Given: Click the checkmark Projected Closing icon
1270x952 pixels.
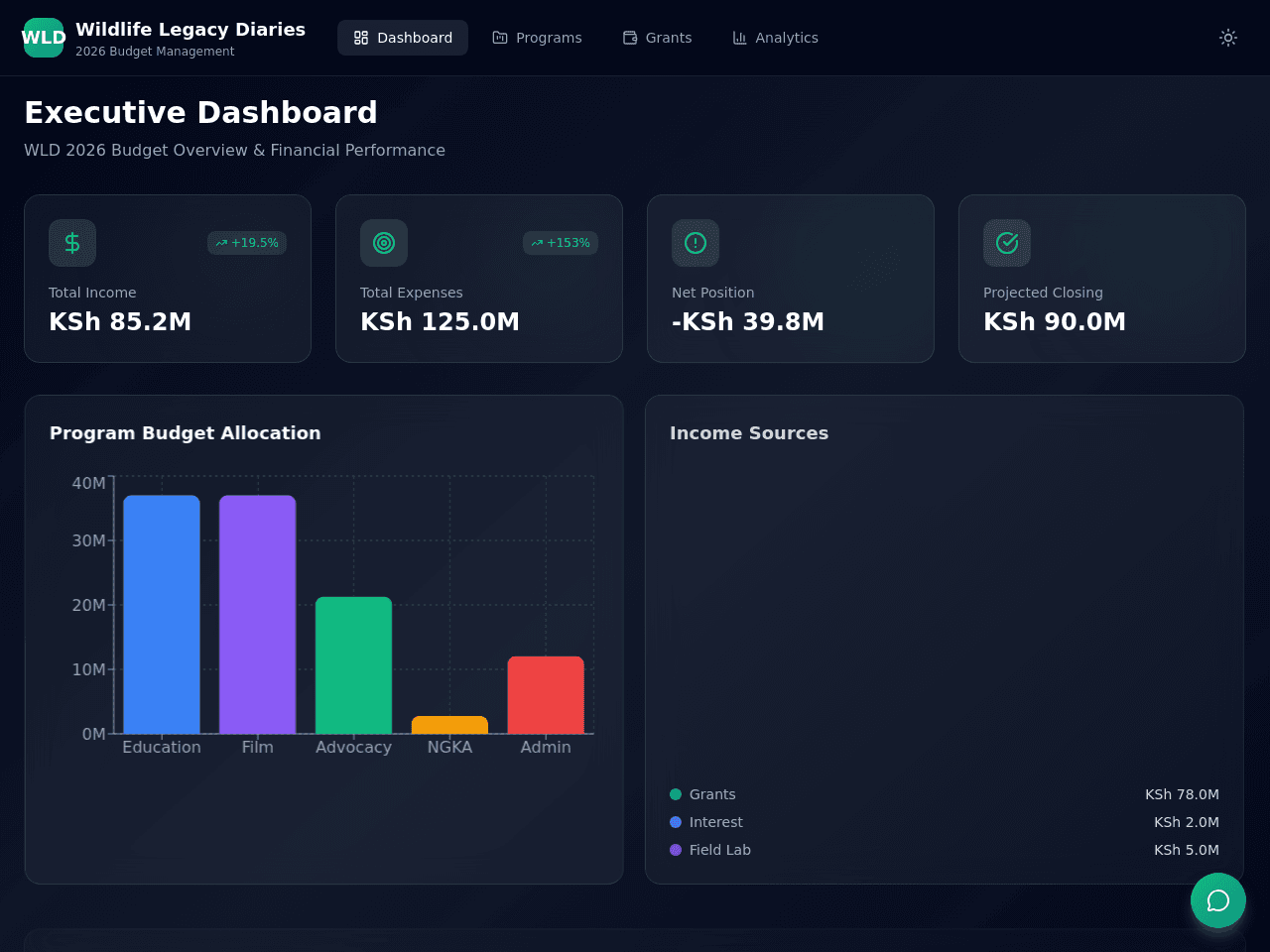Looking at the screenshot, I should pyautogui.click(x=1007, y=243).
